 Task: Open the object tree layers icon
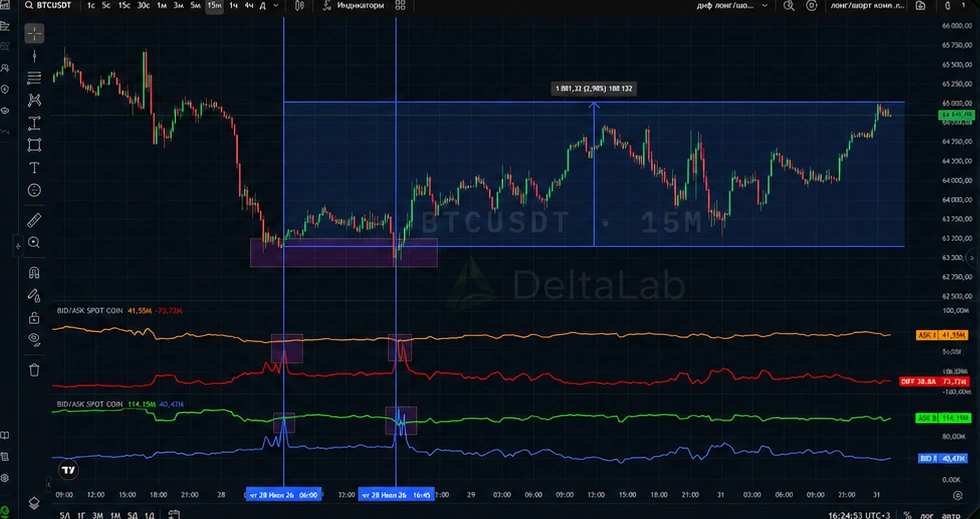34,503
